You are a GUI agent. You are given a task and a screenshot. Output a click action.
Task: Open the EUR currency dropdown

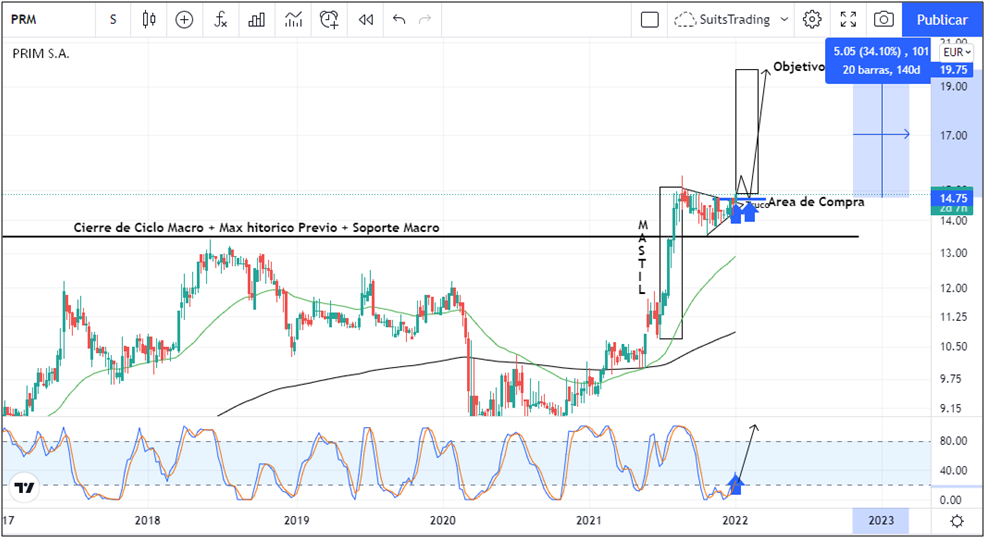coord(954,52)
